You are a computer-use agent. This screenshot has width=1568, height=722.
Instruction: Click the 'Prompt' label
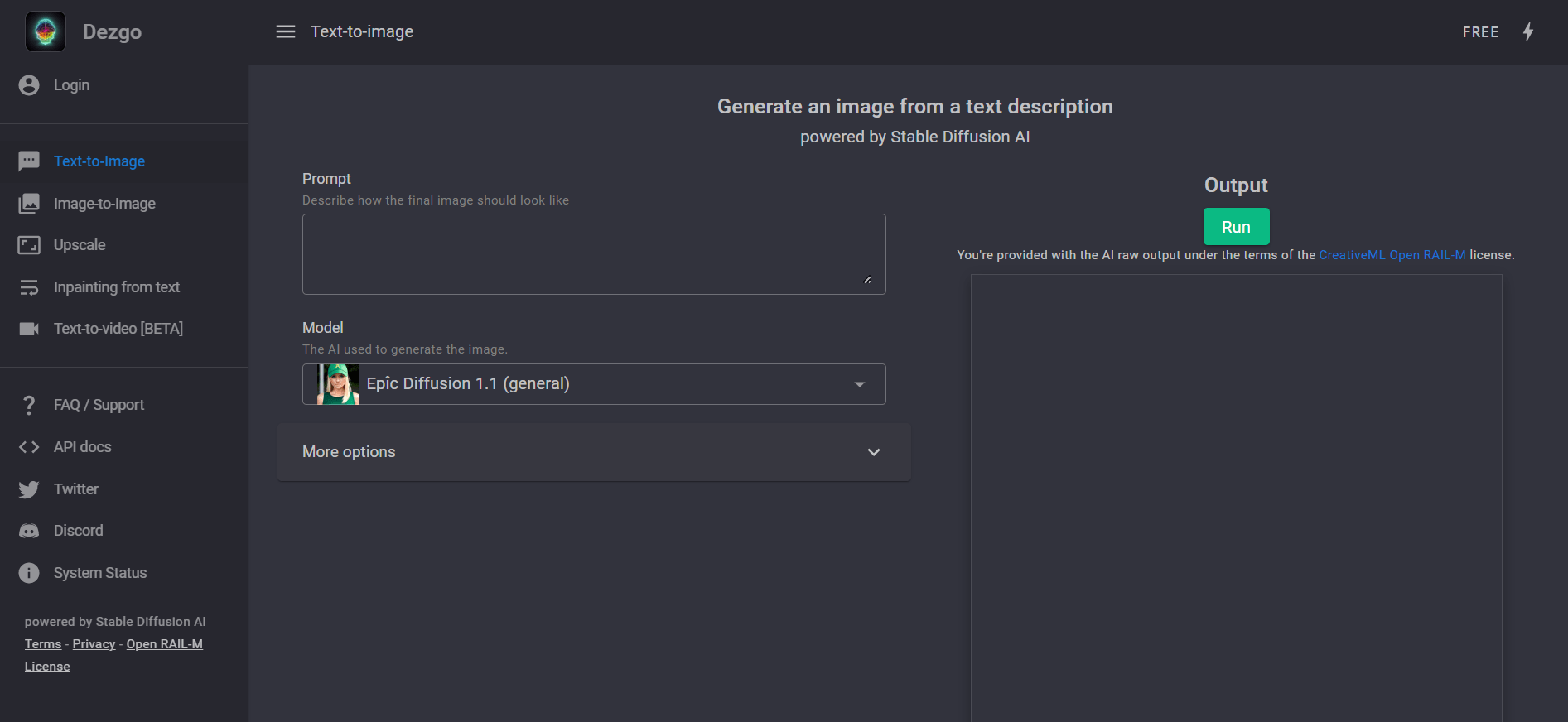326,179
